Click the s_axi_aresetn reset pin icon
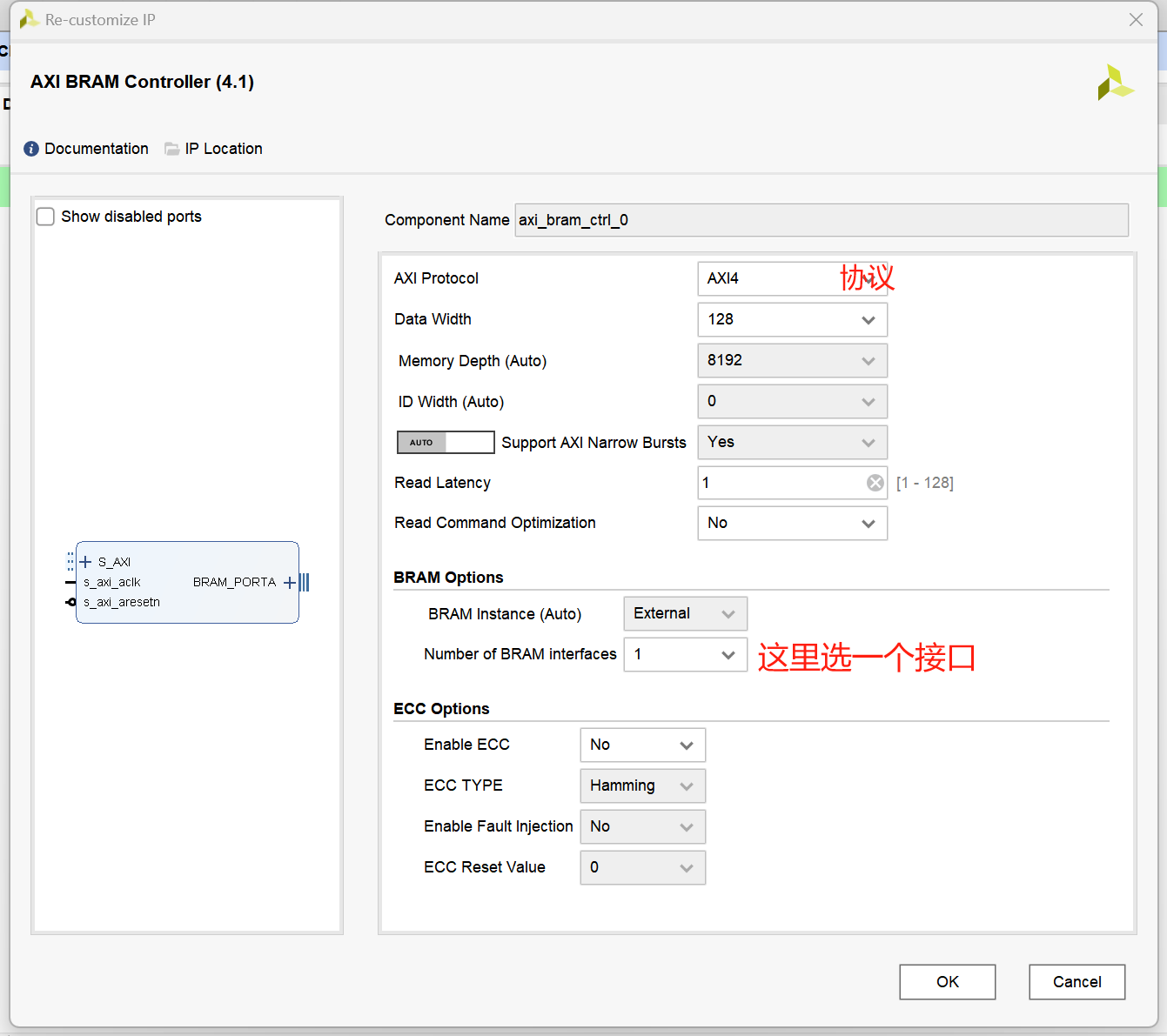This screenshot has height=1036, width=1167. click(x=70, y=601)
